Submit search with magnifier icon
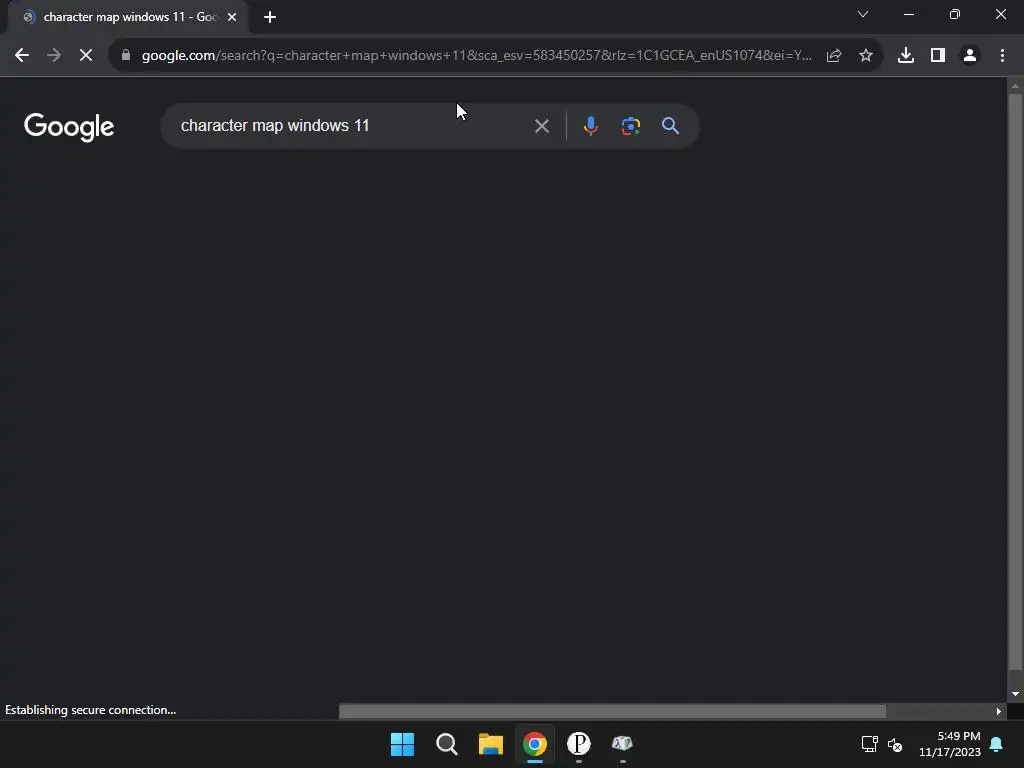The width and height of the screenshot is (1024, 768). pos(671,126)
